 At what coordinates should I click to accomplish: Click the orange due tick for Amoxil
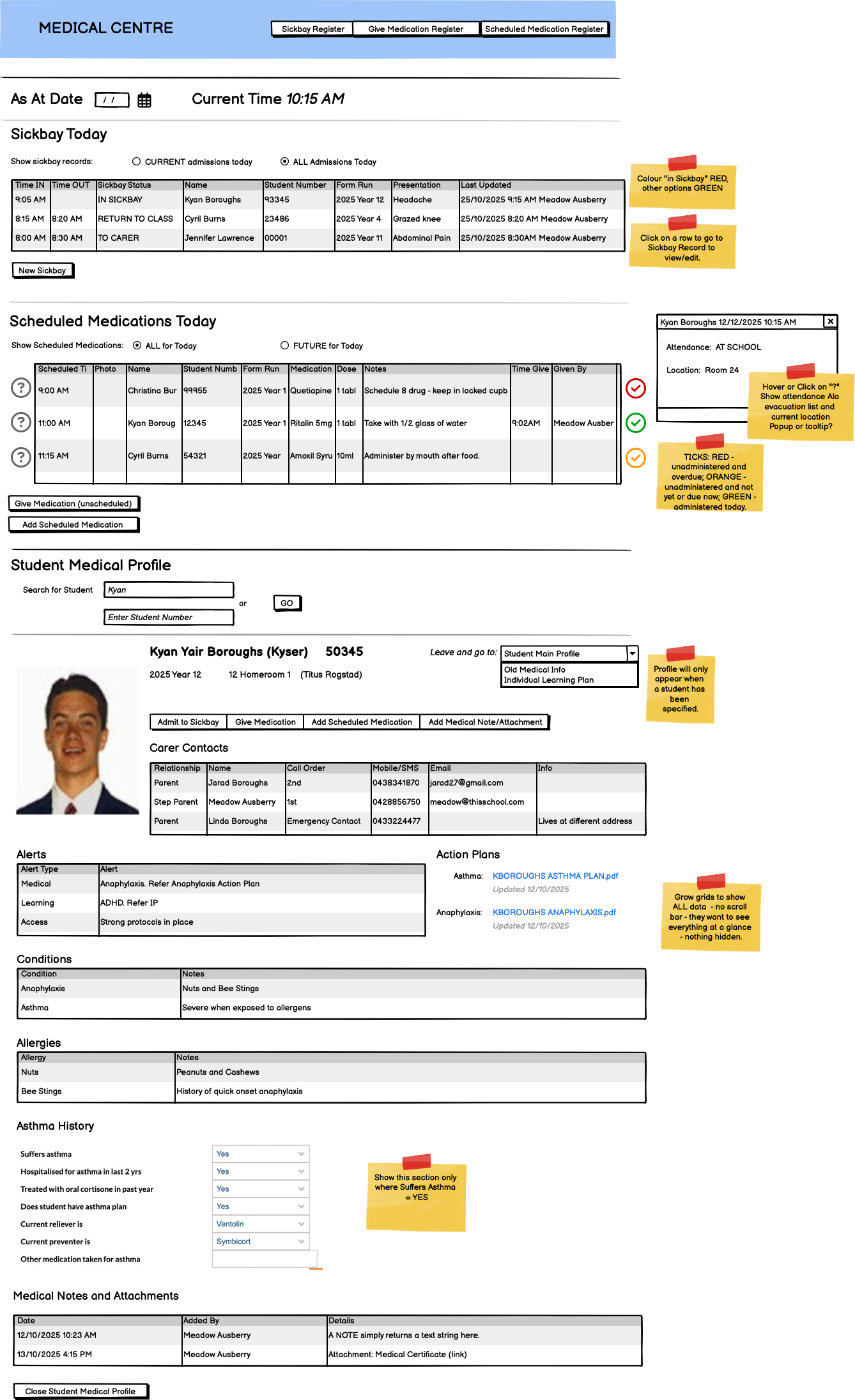(635, 458)
